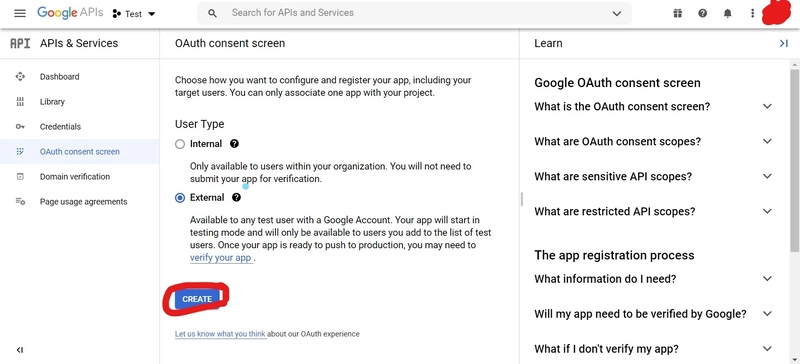This screenshot has width=800, height=364.
Task: Open the Test project selector dropdown
Action: (x=134, y=14)
